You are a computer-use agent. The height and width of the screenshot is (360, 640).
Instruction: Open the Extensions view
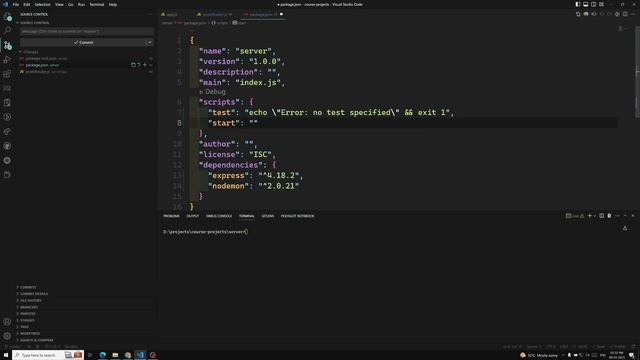pos(7,74)
